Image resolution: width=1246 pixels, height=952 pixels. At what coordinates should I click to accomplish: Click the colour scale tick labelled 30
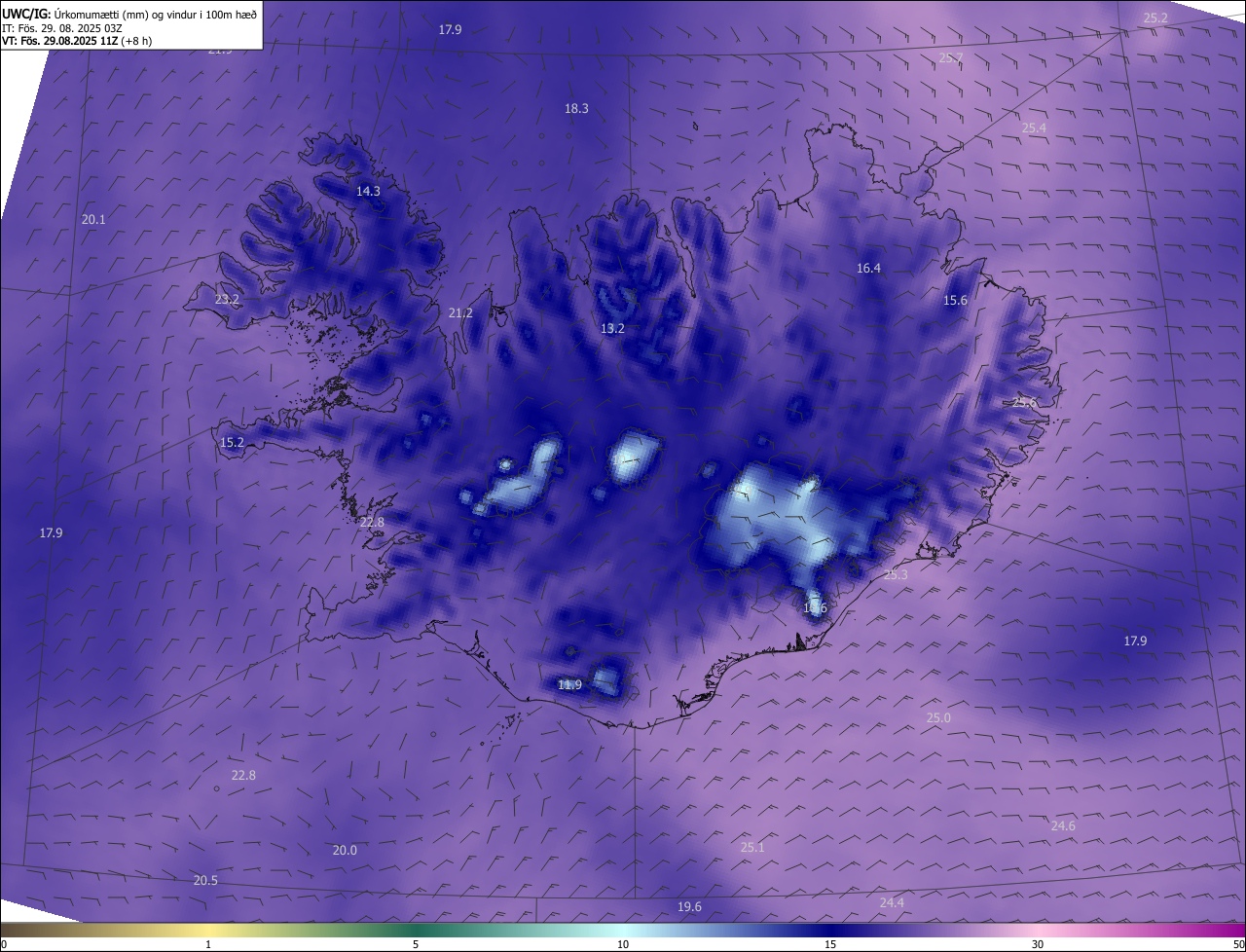(x=1038, y=944)
